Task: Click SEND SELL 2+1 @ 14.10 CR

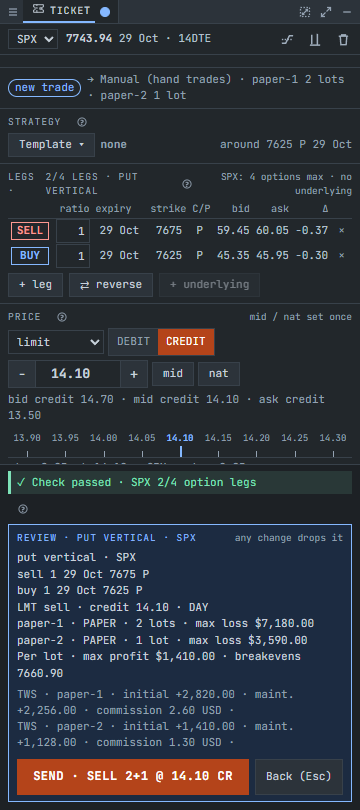Action: [x=133, y=776]
